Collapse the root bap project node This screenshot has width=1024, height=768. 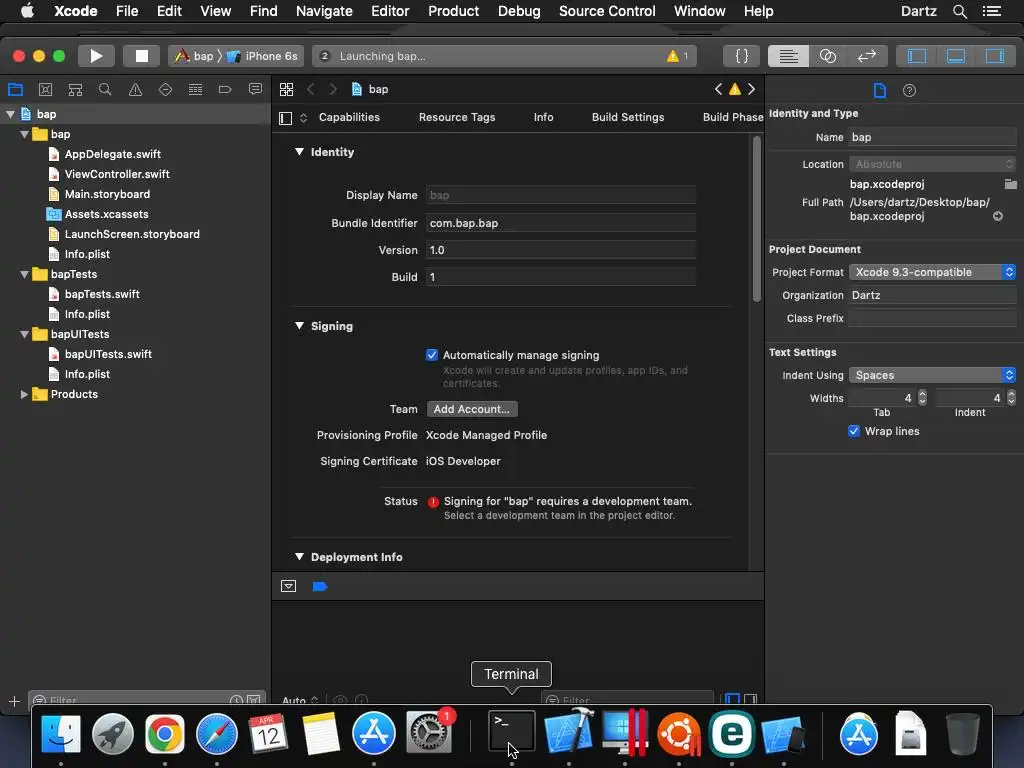pyautogui.click(x=10, y=114)
